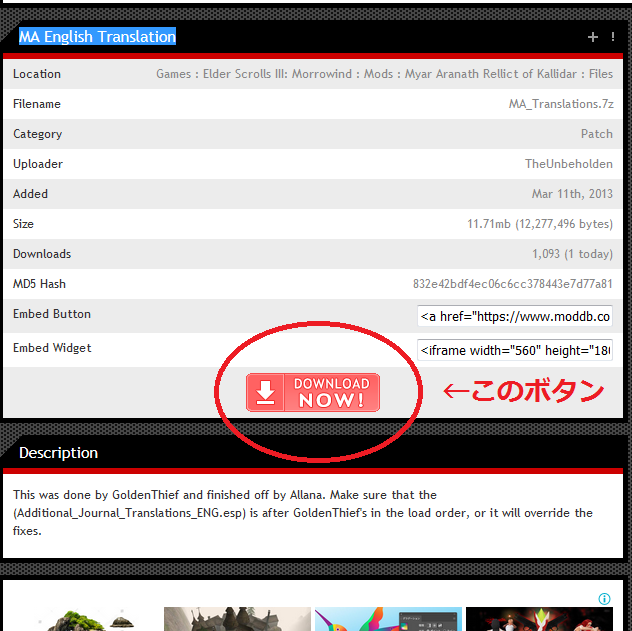Click the description text about GoldenThief

(x=303, y=513)
